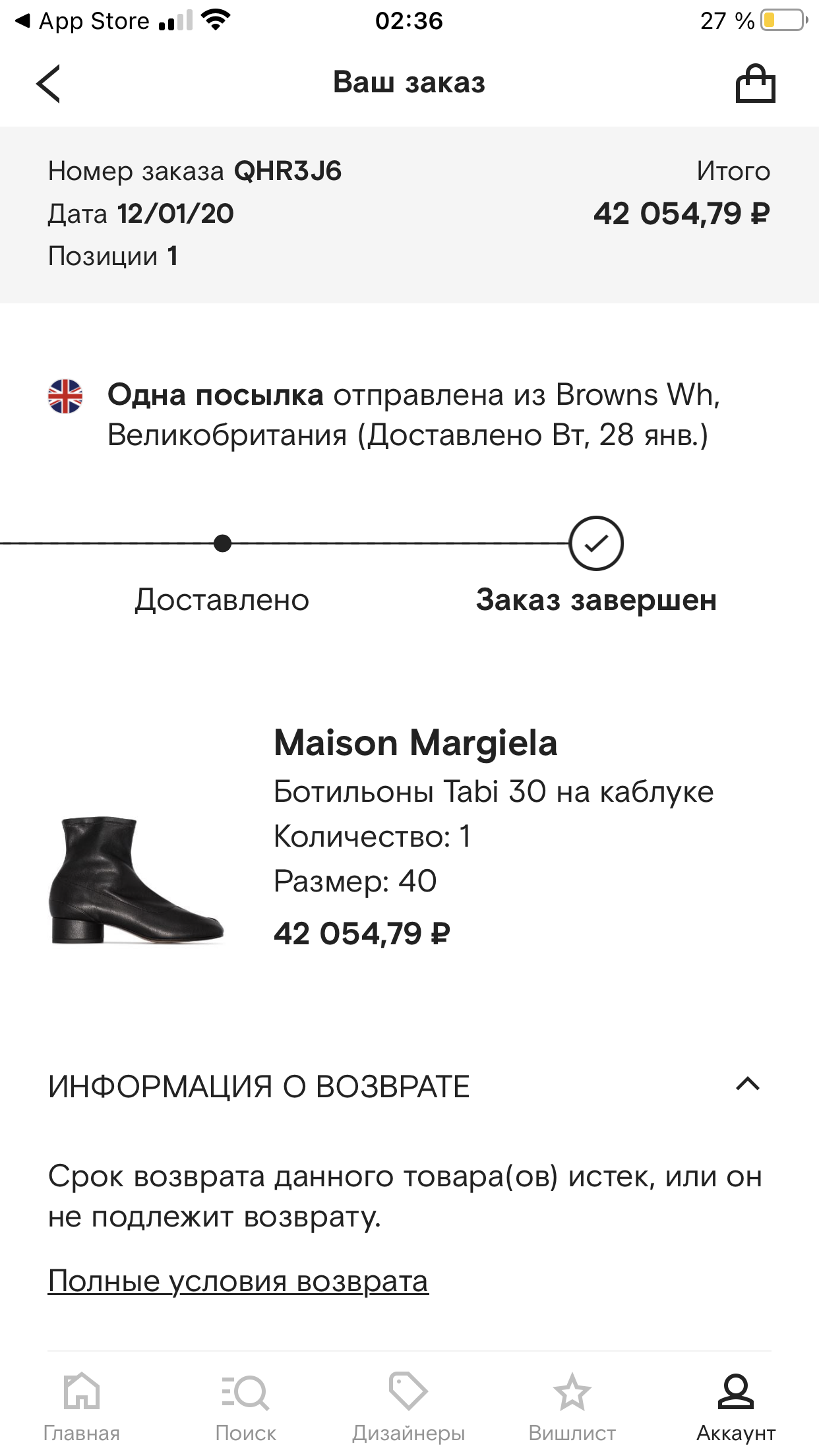Collapse the ИНФОРМАЦИЯ О ВОЗВРАТЕ section header

coord(259,1087)
